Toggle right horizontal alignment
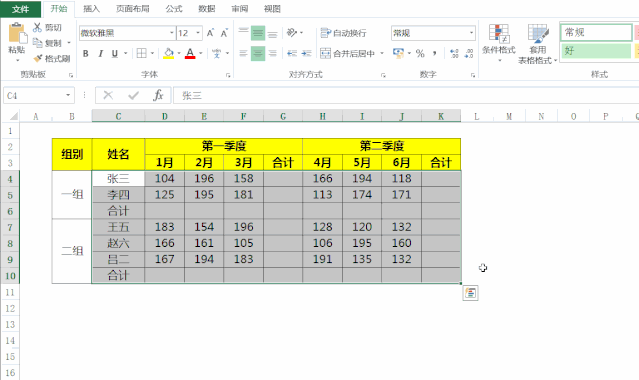Image resolution: width=639 pixels, height=380 pixels. click(x=272, y=53)
